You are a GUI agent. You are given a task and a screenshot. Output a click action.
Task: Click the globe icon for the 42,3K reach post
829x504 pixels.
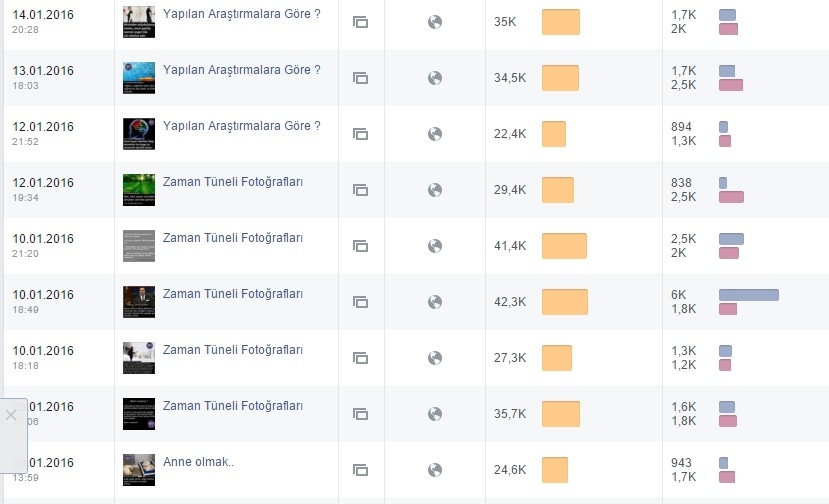(x=435, y=302)
